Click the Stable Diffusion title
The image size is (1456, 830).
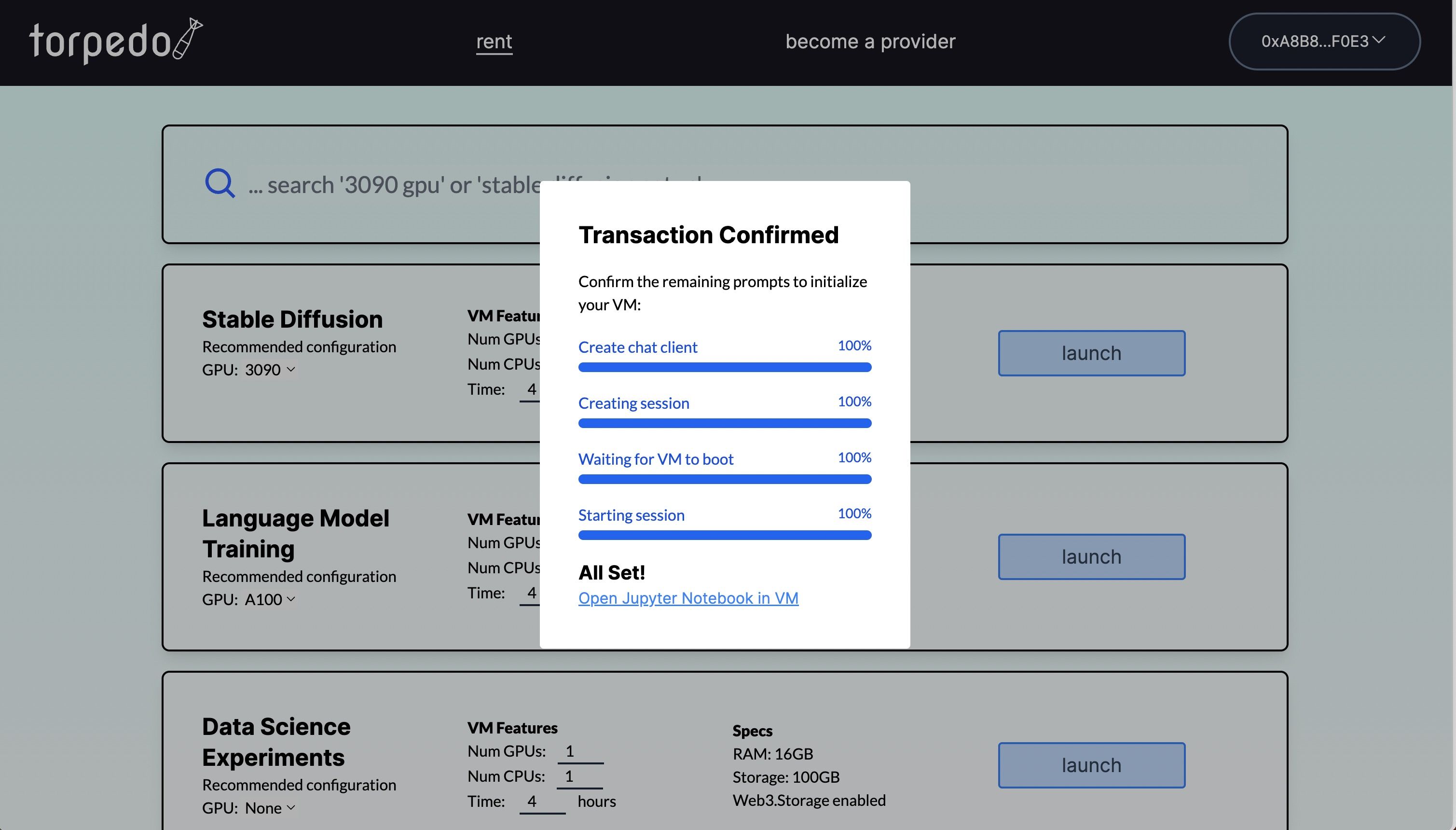pyautogui.click(x=292, y=319)
